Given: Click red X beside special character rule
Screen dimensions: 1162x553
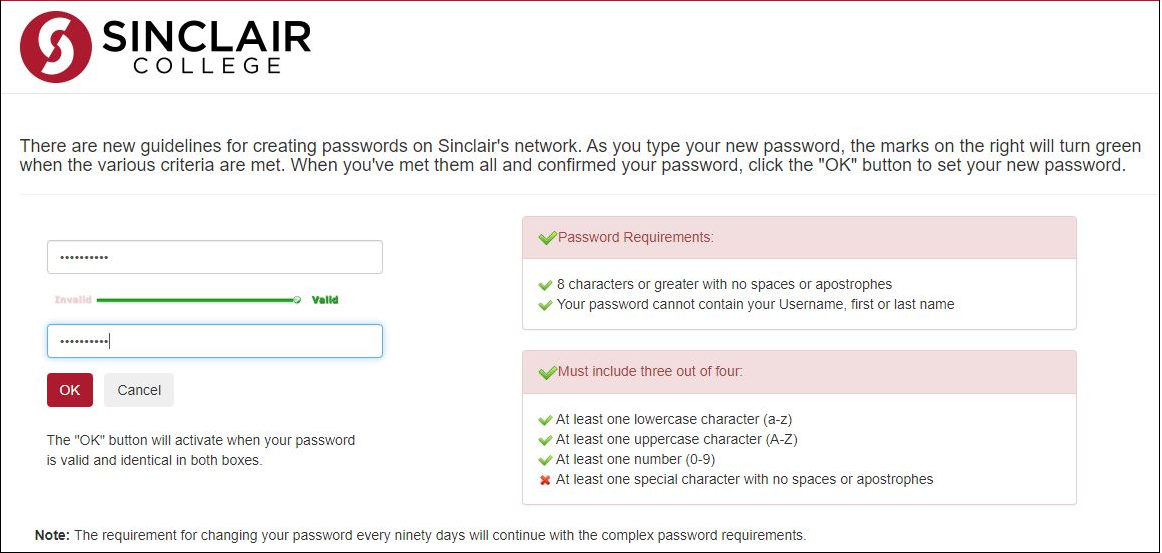Looking at the screenshot, I should point(545,480).
